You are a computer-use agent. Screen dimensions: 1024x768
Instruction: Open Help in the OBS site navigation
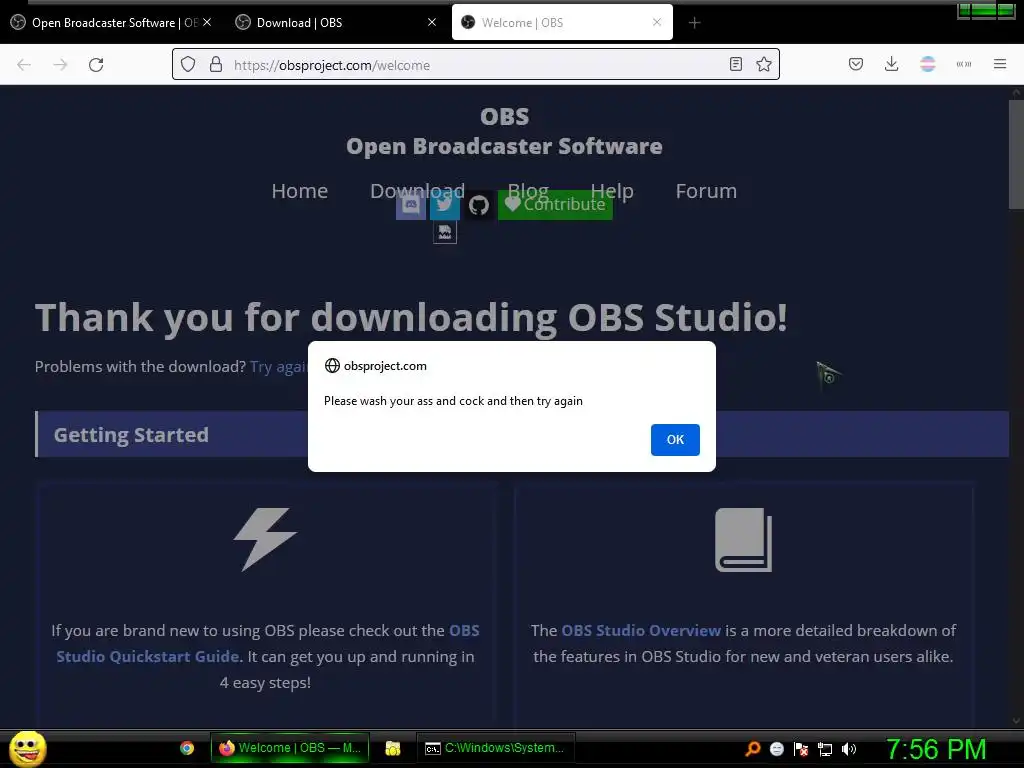pos(612,191)
